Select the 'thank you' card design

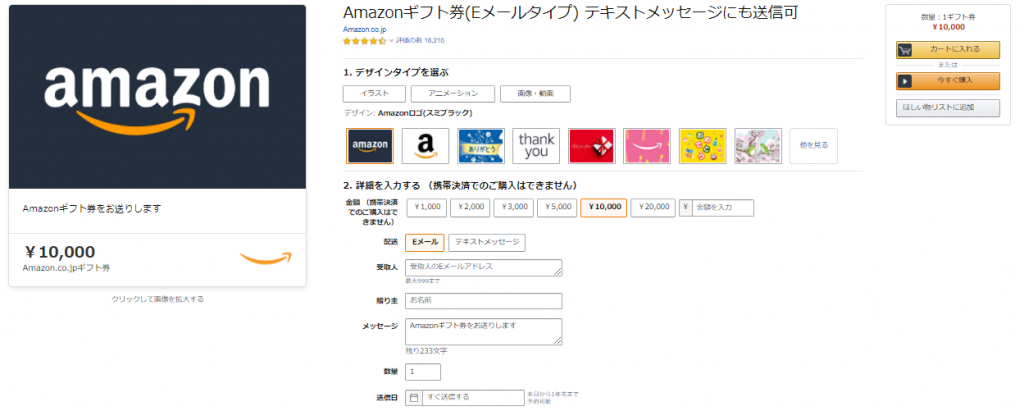536,146
